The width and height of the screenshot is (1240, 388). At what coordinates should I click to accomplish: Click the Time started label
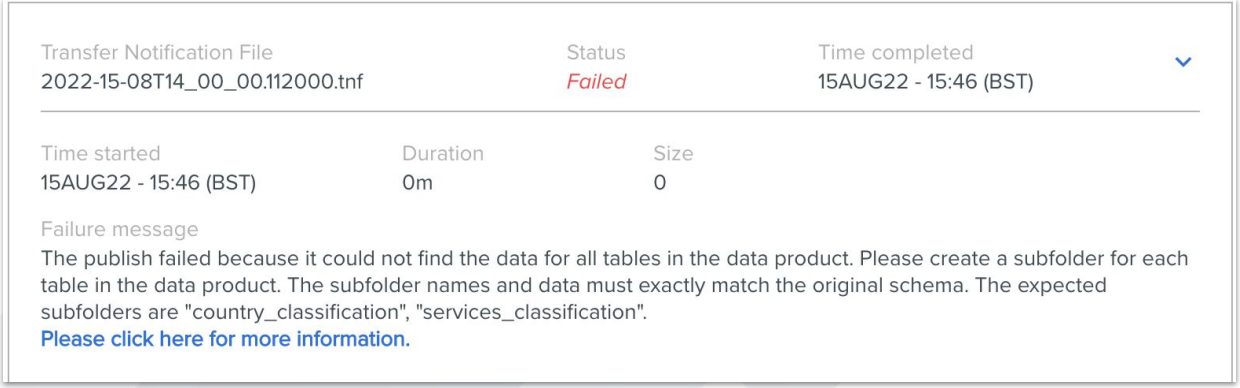100,154
